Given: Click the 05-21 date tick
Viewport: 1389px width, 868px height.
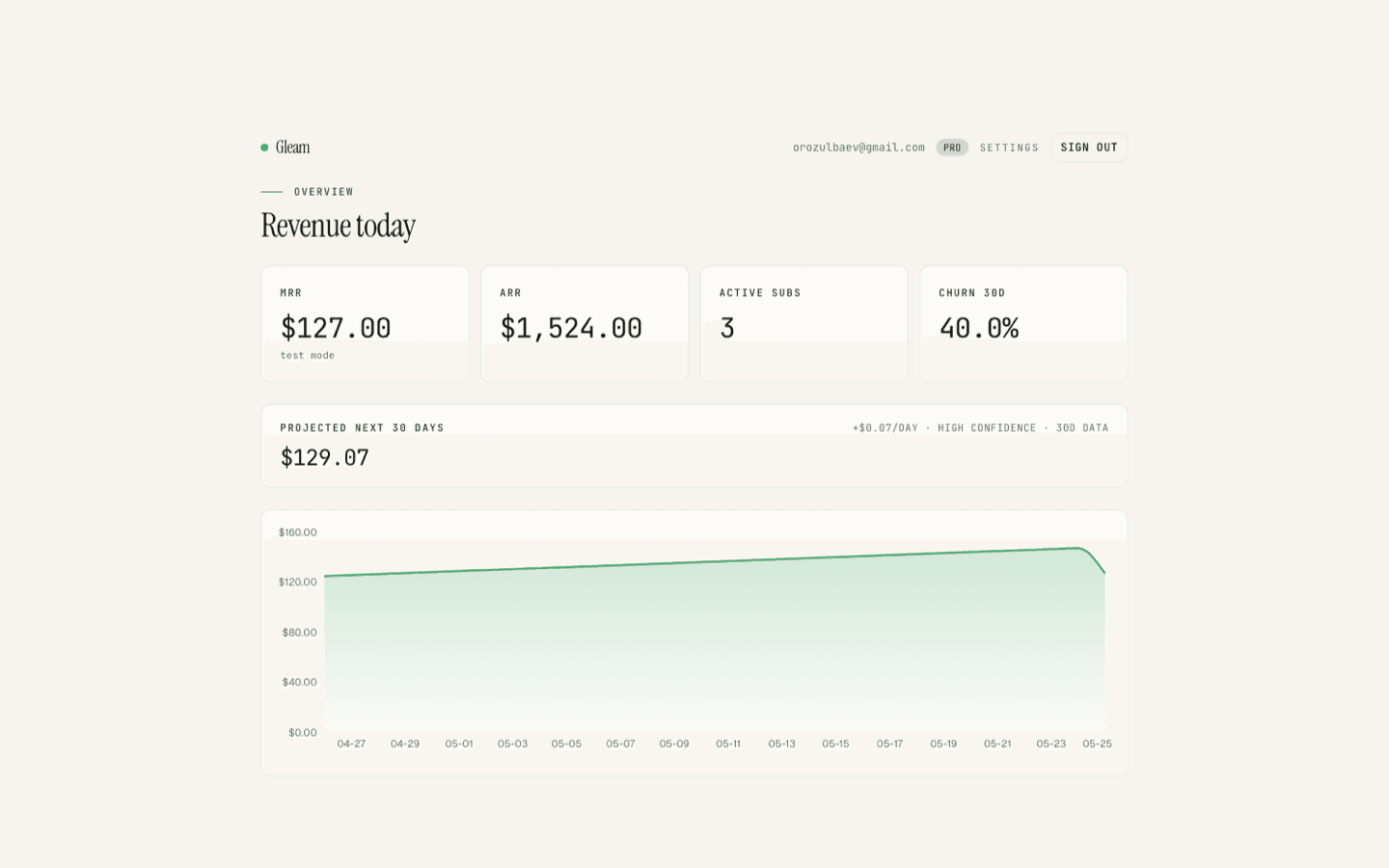Looking at the screenshot, I should point(997,744).
